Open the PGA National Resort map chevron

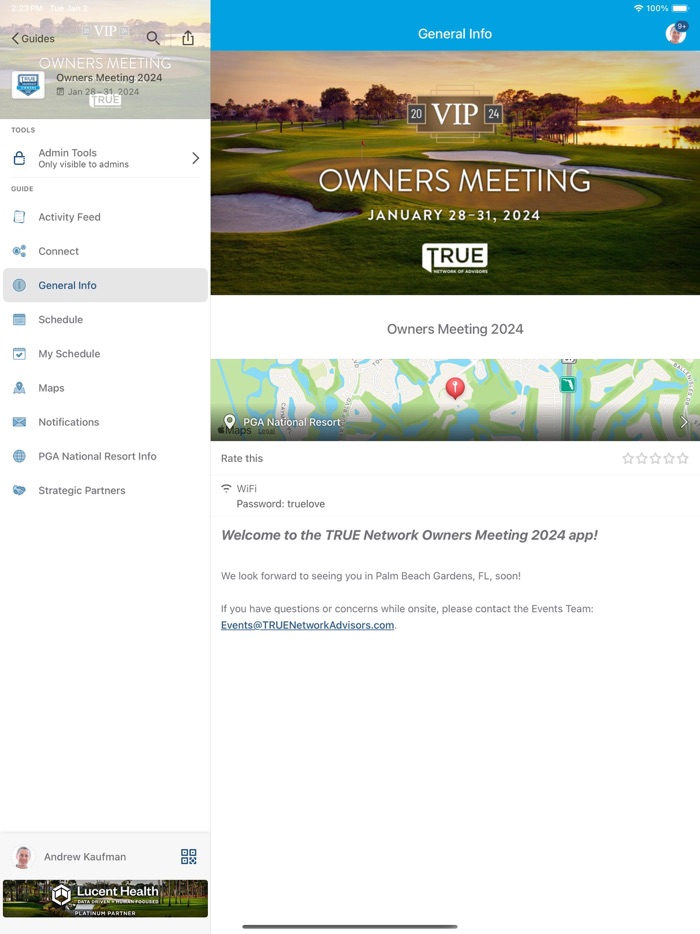tap(684, 422)
